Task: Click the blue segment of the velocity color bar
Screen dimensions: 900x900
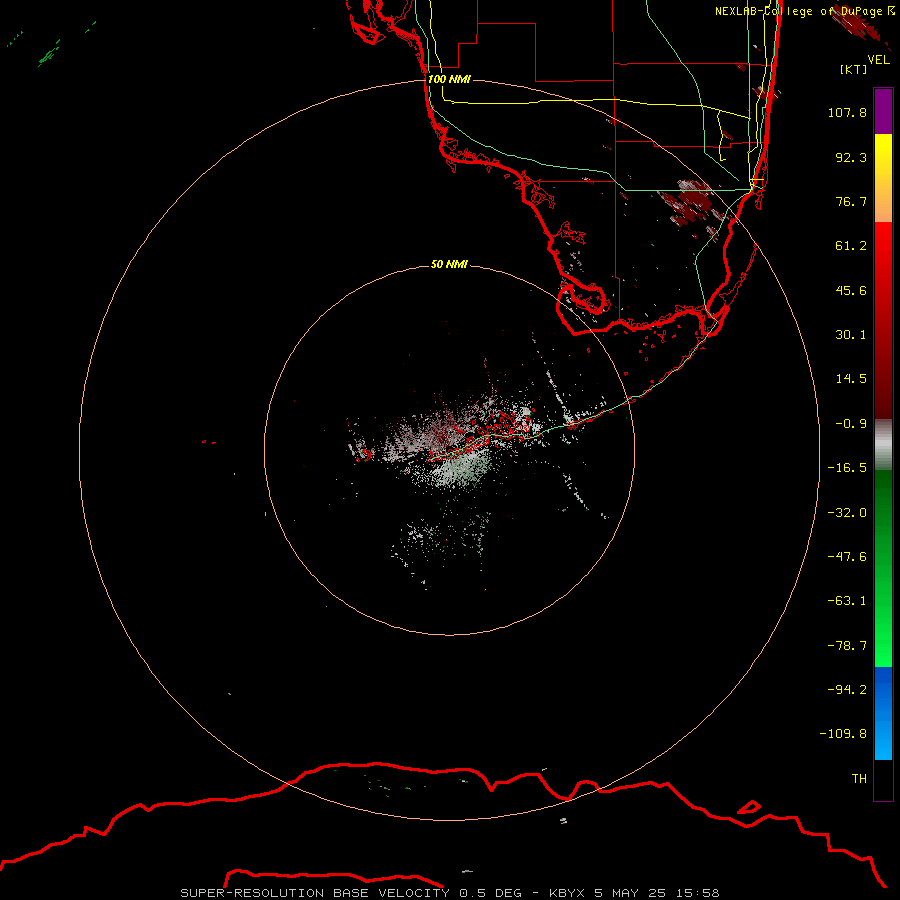Action: coord(883,713)
